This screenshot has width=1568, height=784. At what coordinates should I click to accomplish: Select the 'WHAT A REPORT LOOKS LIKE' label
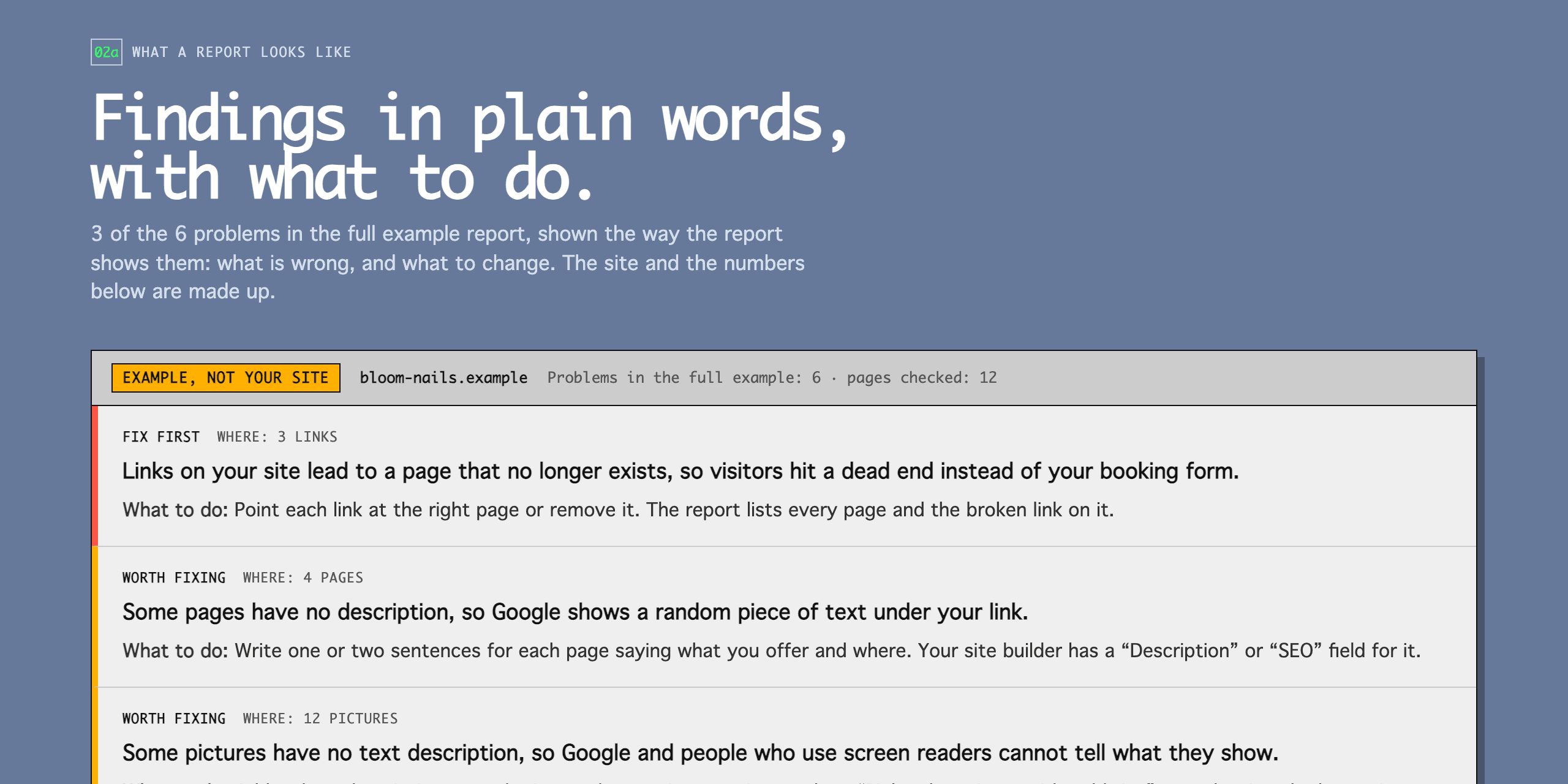(242, 52)
